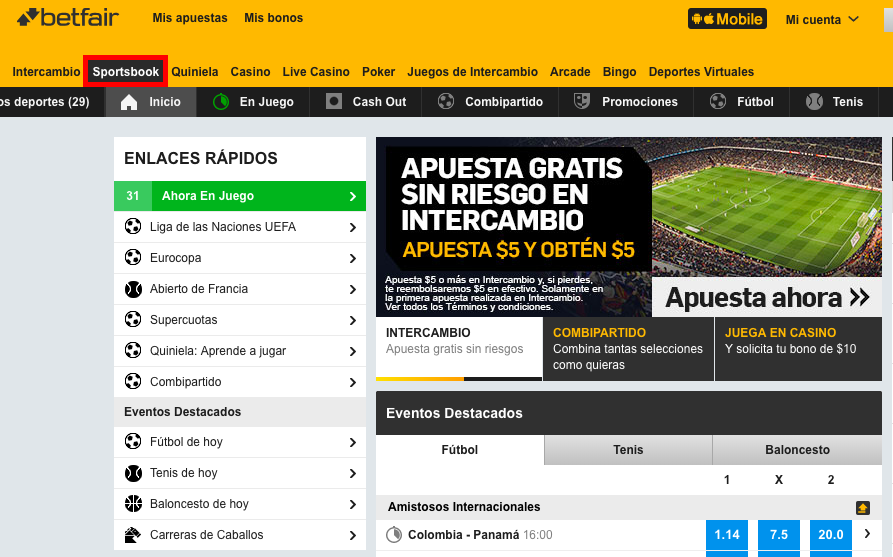Click Ver todos los Términos y condiciones text
This screenshot has height=557, width=893.
point(469,307)
